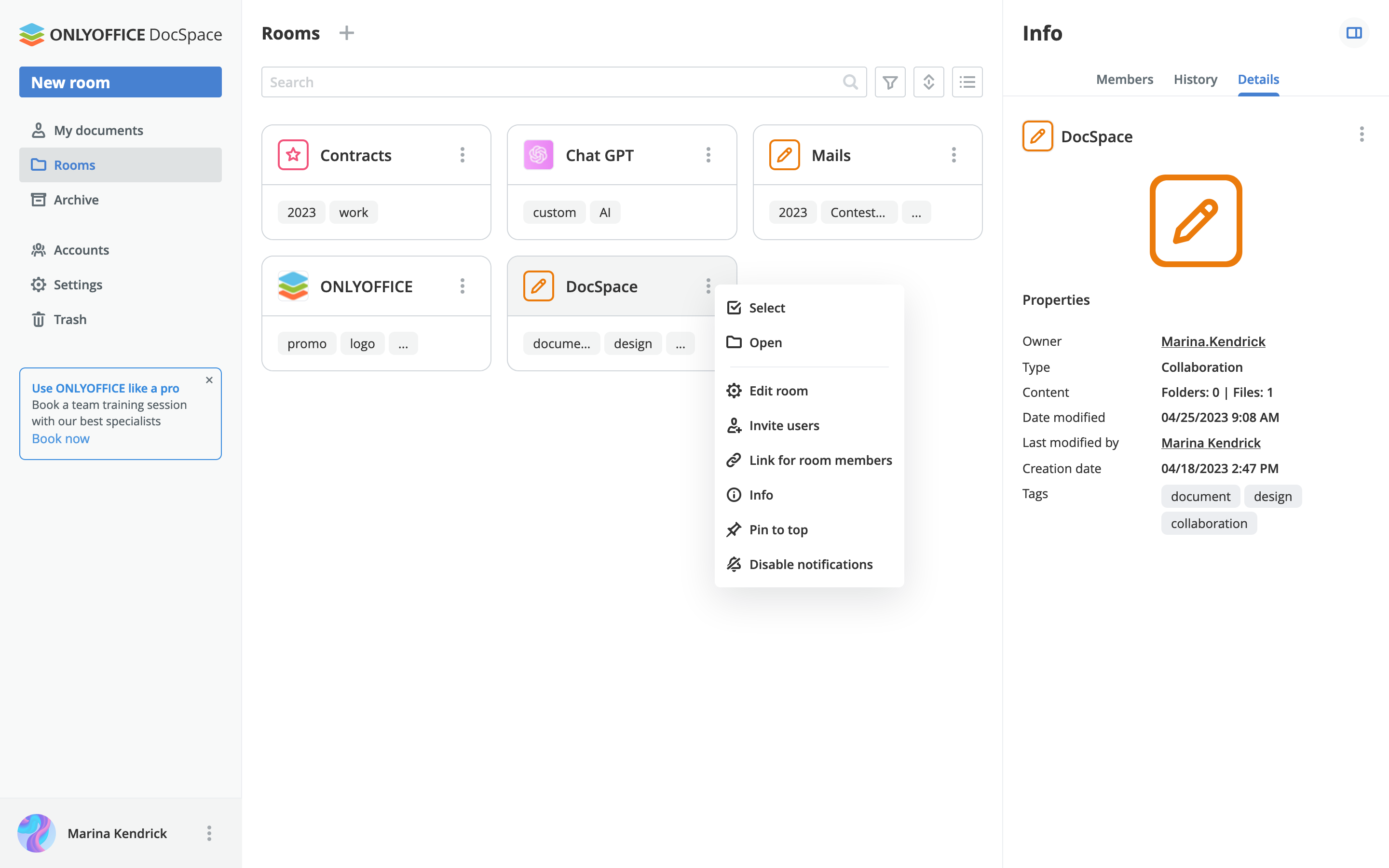The height and width of the screenshot is (868, 1389).
Task: Expand options menu in Info panel header
Action: point(1361,135)
